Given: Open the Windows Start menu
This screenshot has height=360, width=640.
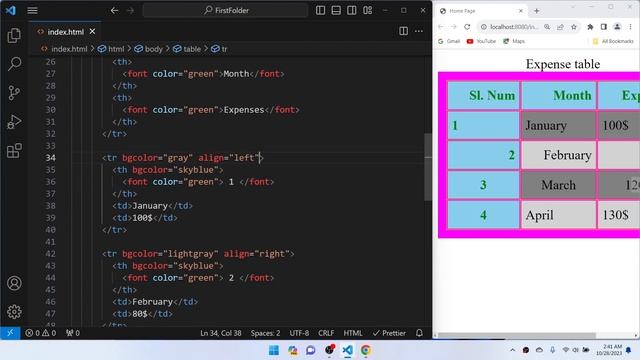Looking at the screenshot, I should 274,350.
